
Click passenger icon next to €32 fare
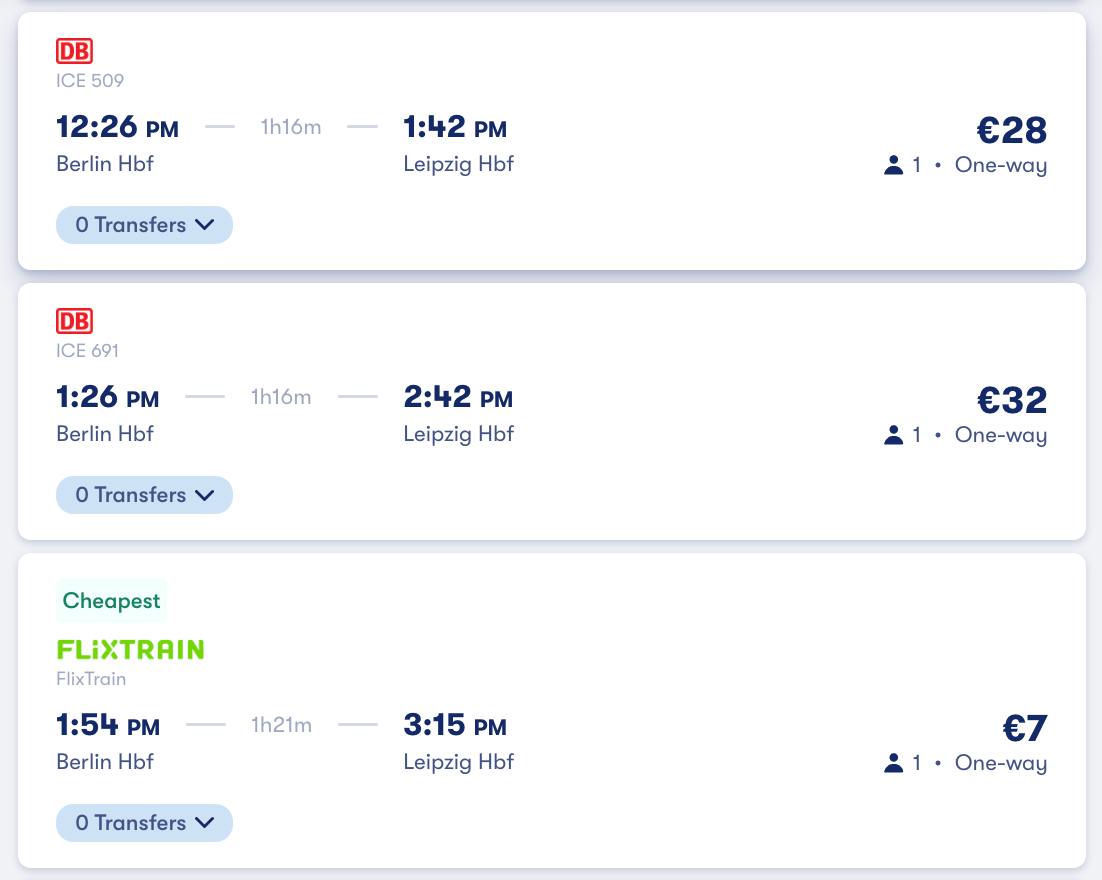(x=893, y=435)
